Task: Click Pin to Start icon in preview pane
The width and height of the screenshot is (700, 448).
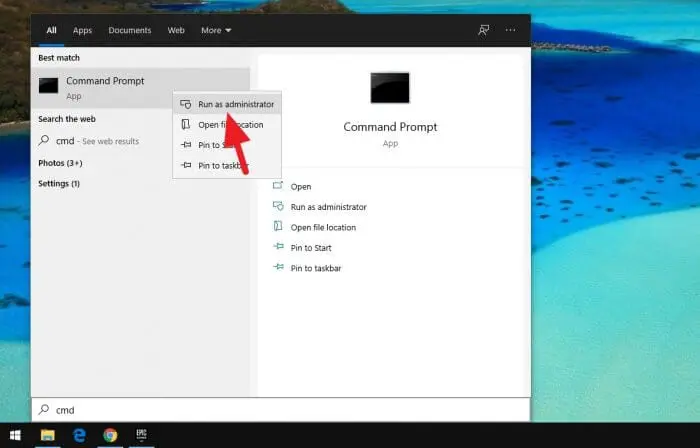Action: [x=278, y=247]
